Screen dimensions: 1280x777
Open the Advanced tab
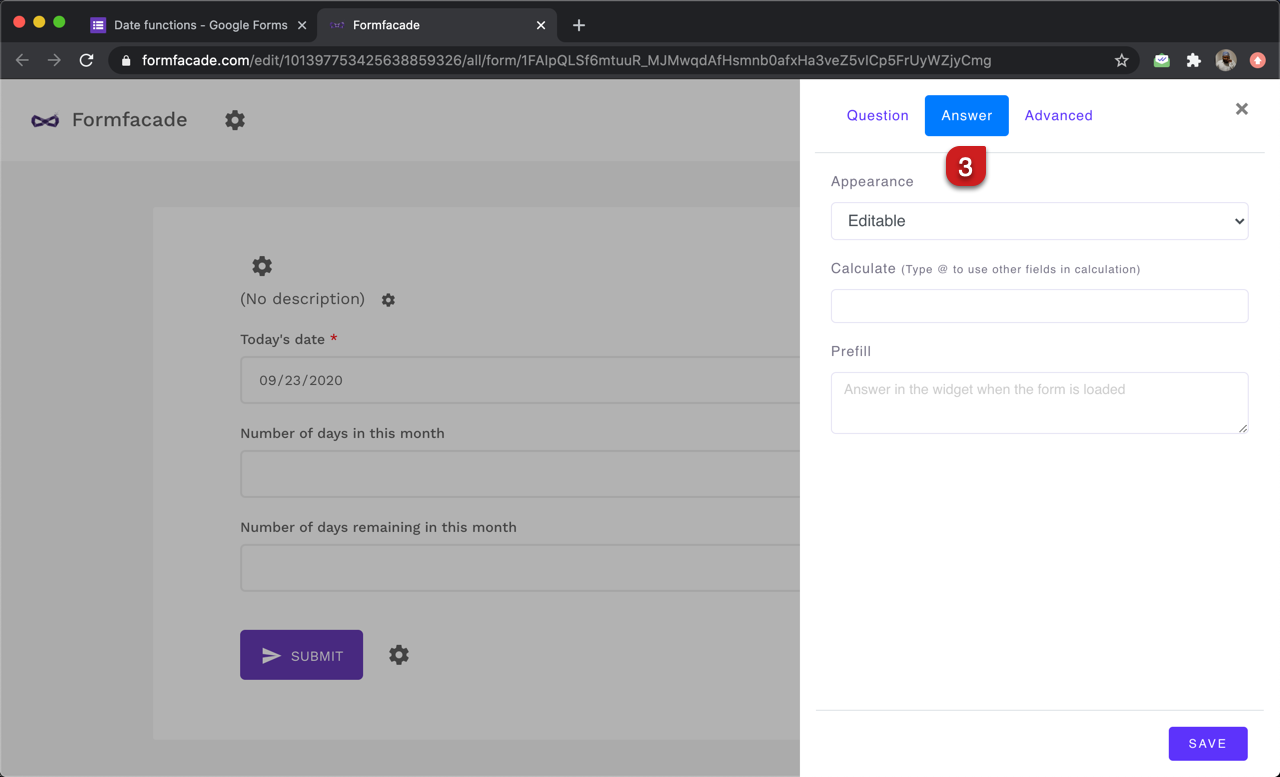(1058, 116)
